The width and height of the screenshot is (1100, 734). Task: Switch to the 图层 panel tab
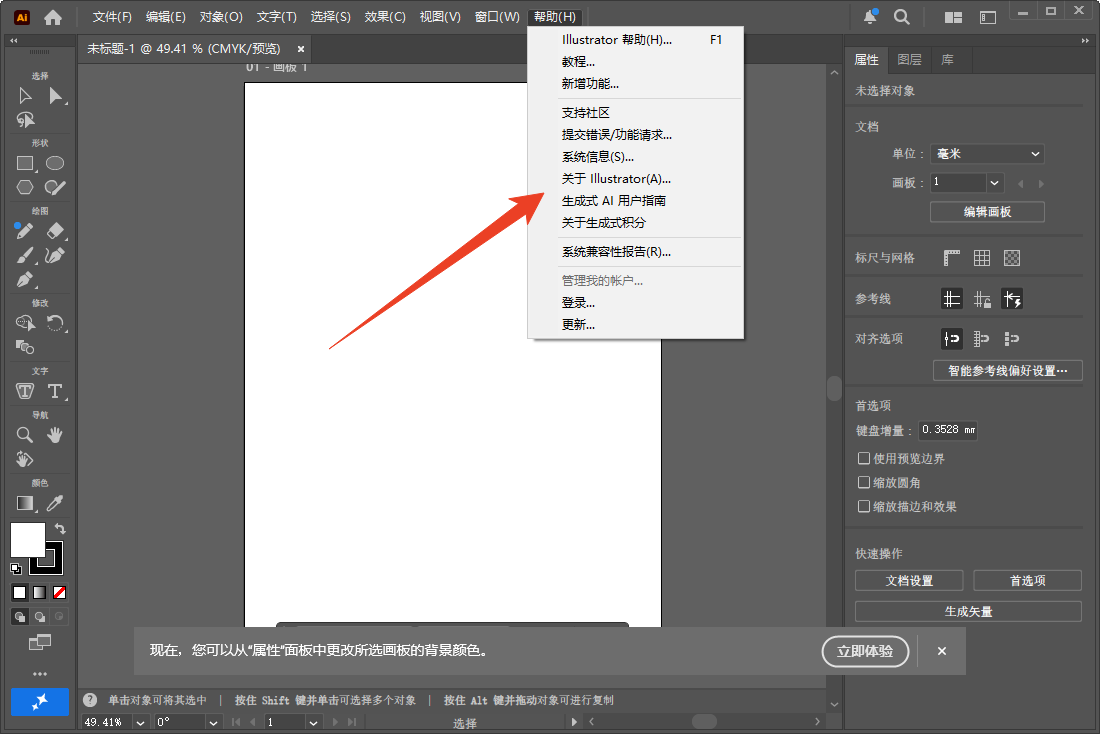909,59
